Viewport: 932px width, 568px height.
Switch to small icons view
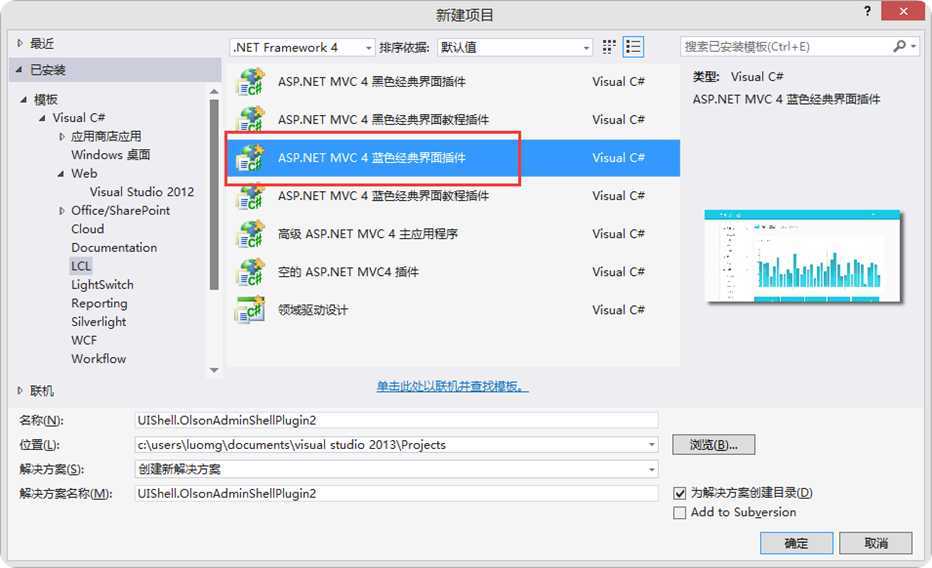(610, 47)
